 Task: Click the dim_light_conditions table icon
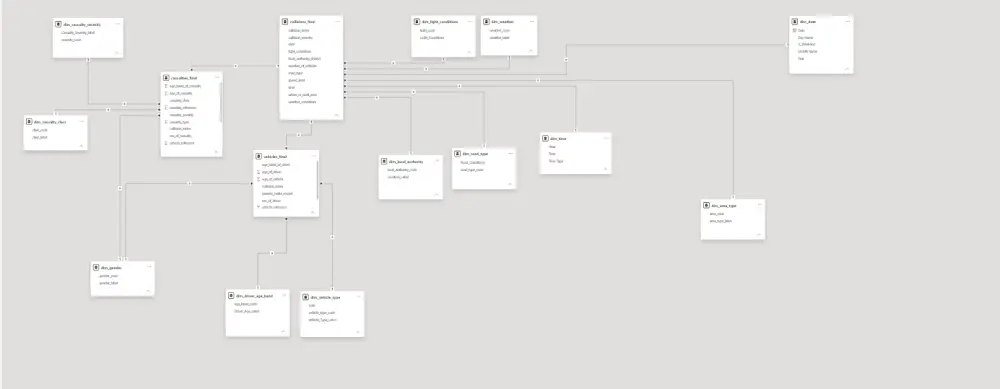pos(417,22)
